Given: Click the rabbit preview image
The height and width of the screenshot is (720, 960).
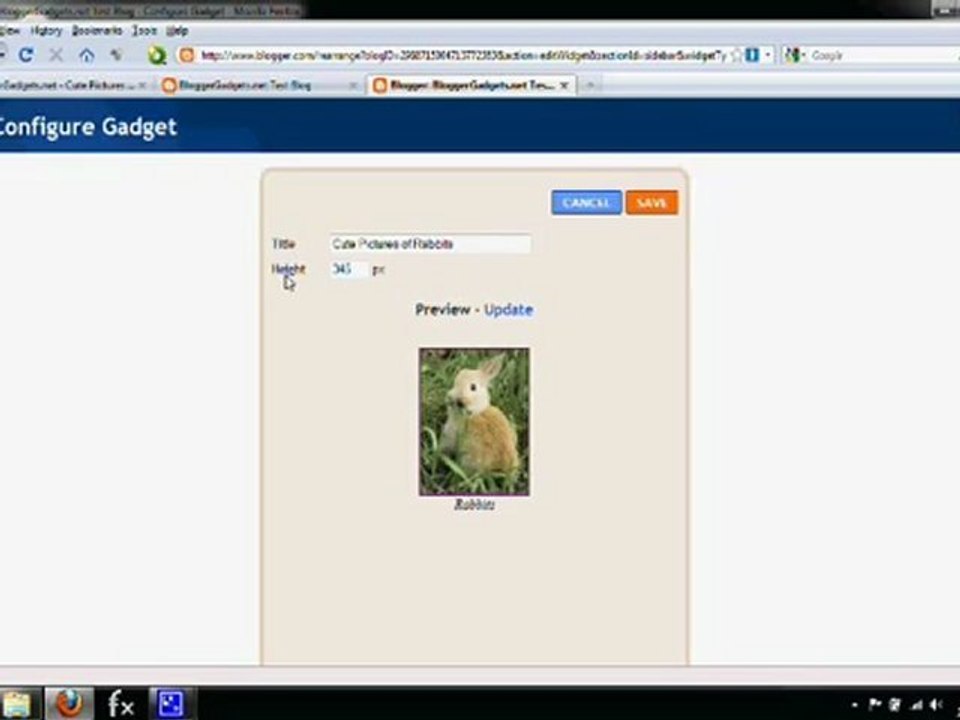Looking at the screenshot, I should (x=474, y=422).
